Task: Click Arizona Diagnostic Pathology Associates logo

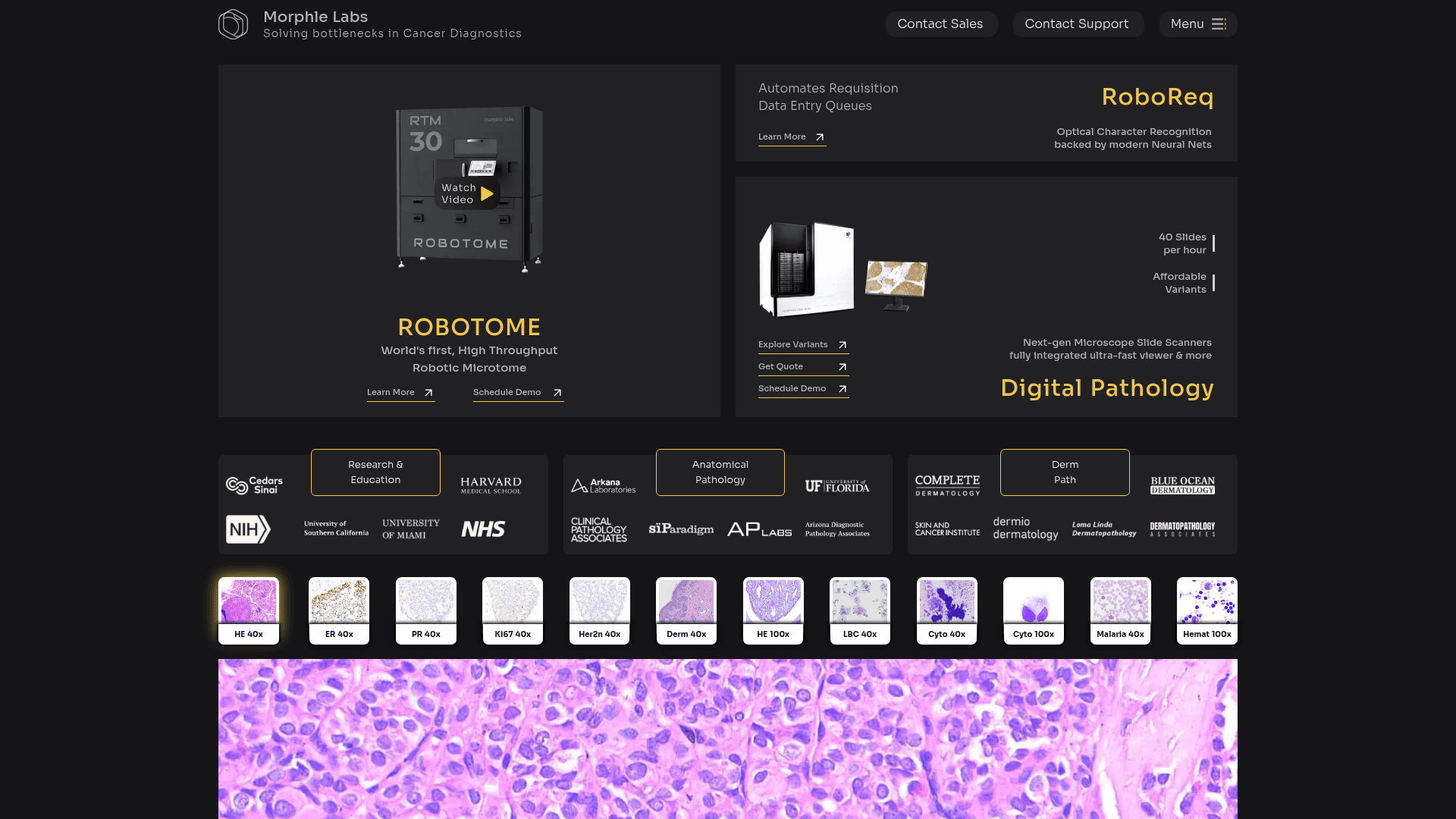Action: pyautogui.click(x=837, y=529)
